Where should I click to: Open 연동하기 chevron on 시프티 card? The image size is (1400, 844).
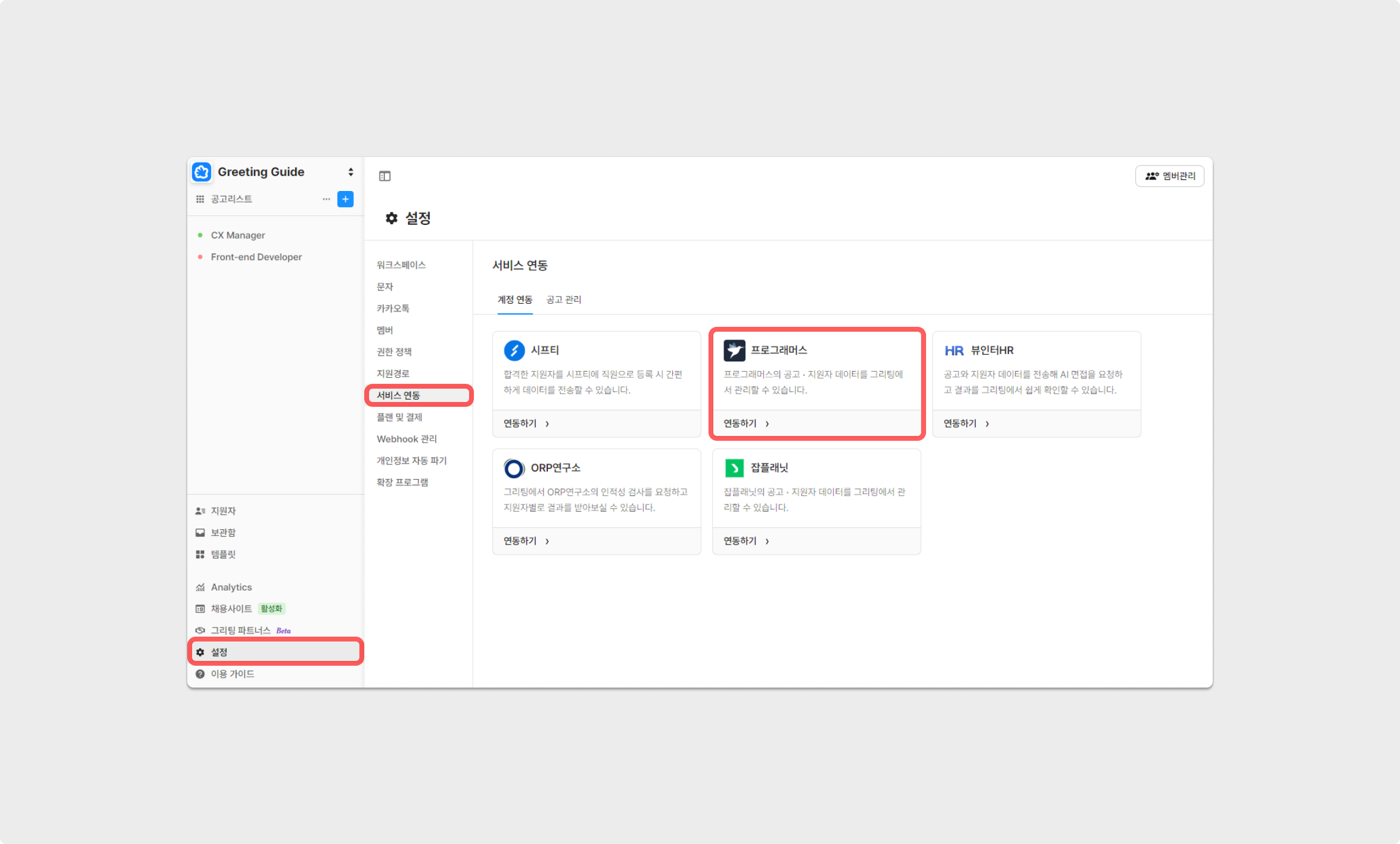point(547,423)
